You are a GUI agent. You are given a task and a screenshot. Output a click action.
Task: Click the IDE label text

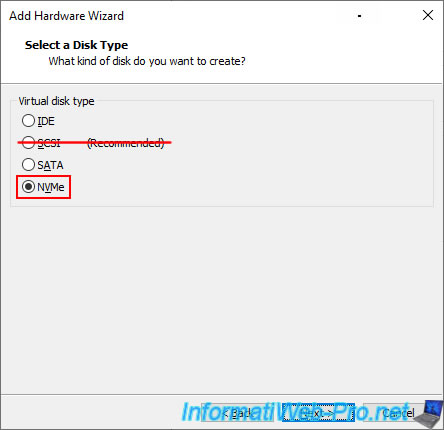[46, 121]
